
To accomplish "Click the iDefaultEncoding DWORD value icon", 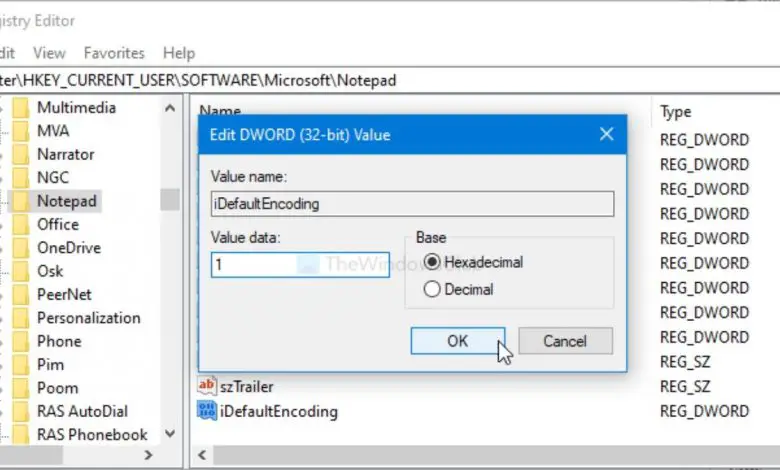I will (x=208, y=410).
